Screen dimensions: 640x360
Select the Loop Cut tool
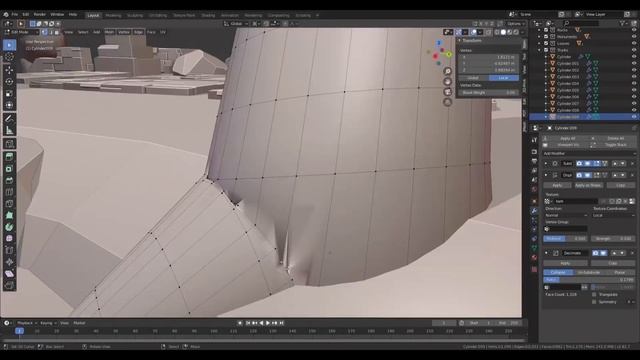[9, 192]
